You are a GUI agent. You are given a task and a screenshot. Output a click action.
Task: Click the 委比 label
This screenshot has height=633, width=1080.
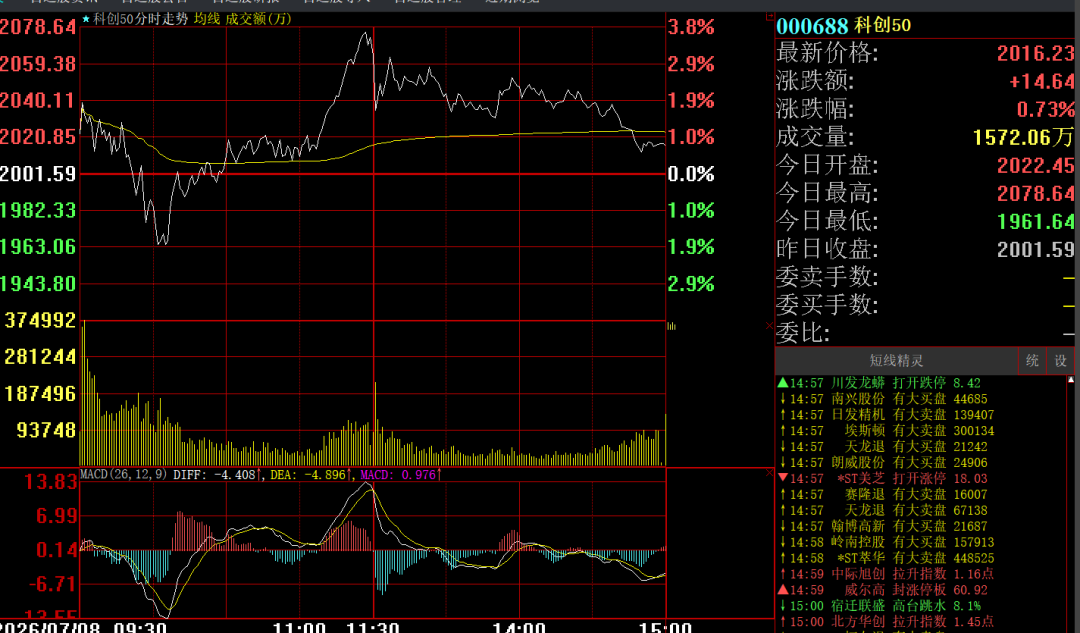point(803,333)
